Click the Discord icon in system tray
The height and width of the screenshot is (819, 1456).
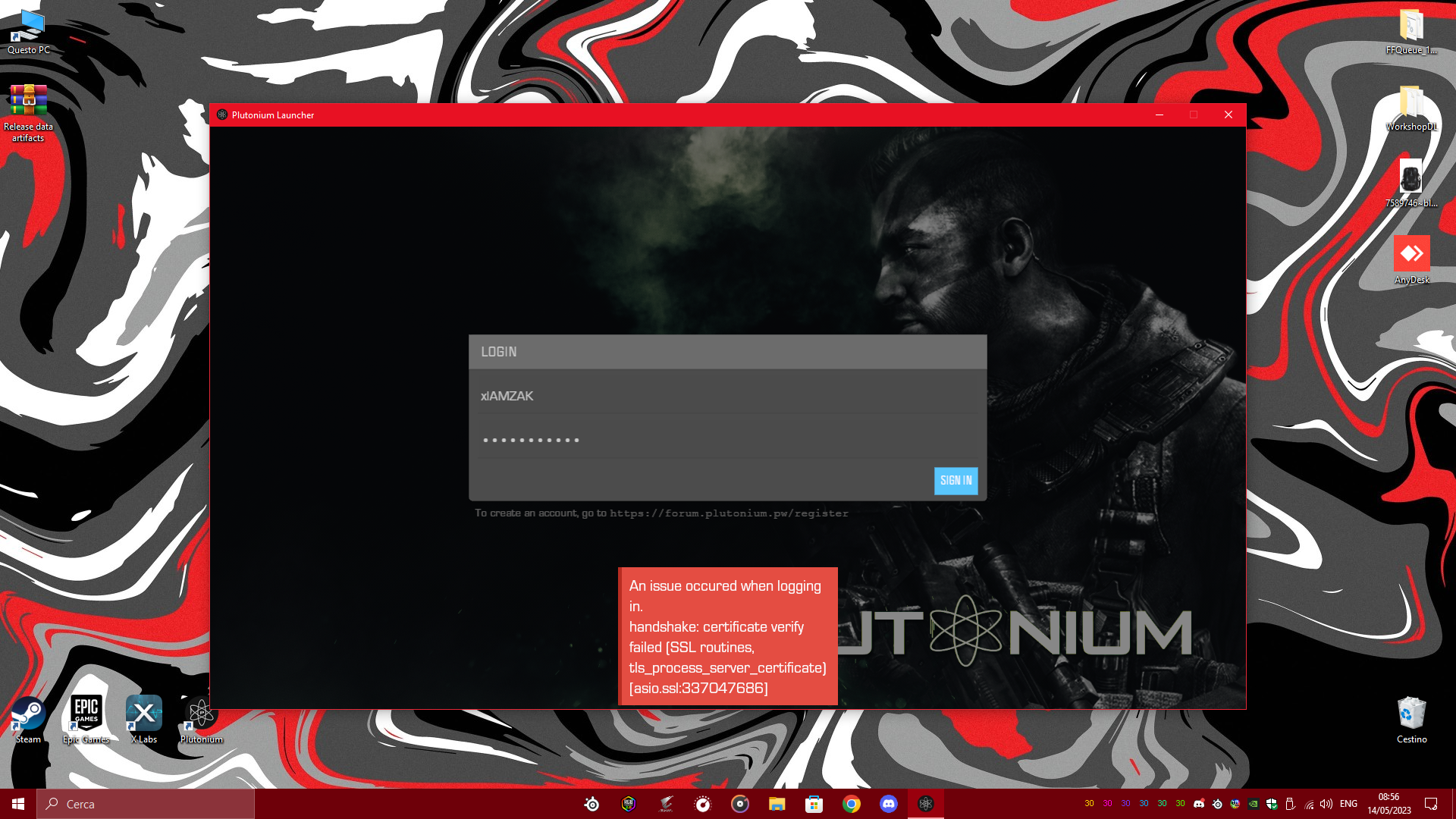click(x=1199, y=804)
